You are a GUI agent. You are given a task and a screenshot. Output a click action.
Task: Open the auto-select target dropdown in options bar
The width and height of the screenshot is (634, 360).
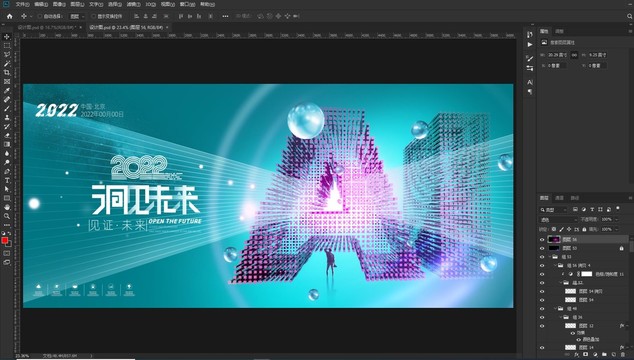77,16
